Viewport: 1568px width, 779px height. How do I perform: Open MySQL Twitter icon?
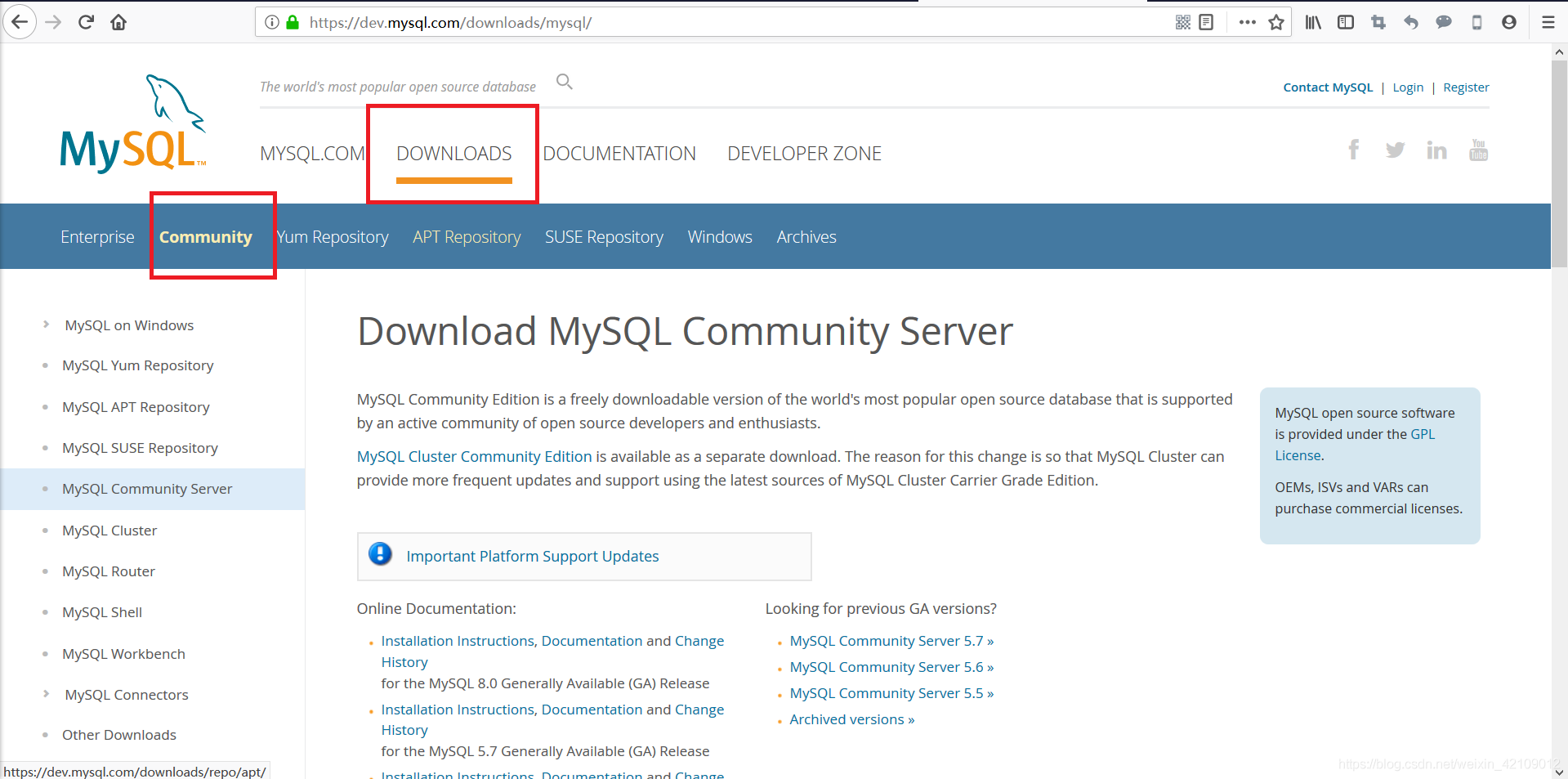(1395, 150)
